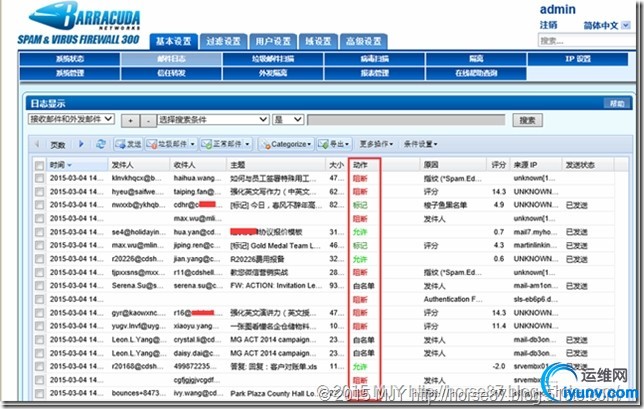Click the 评分 column header
644x409 pixels.
point(498,165)
